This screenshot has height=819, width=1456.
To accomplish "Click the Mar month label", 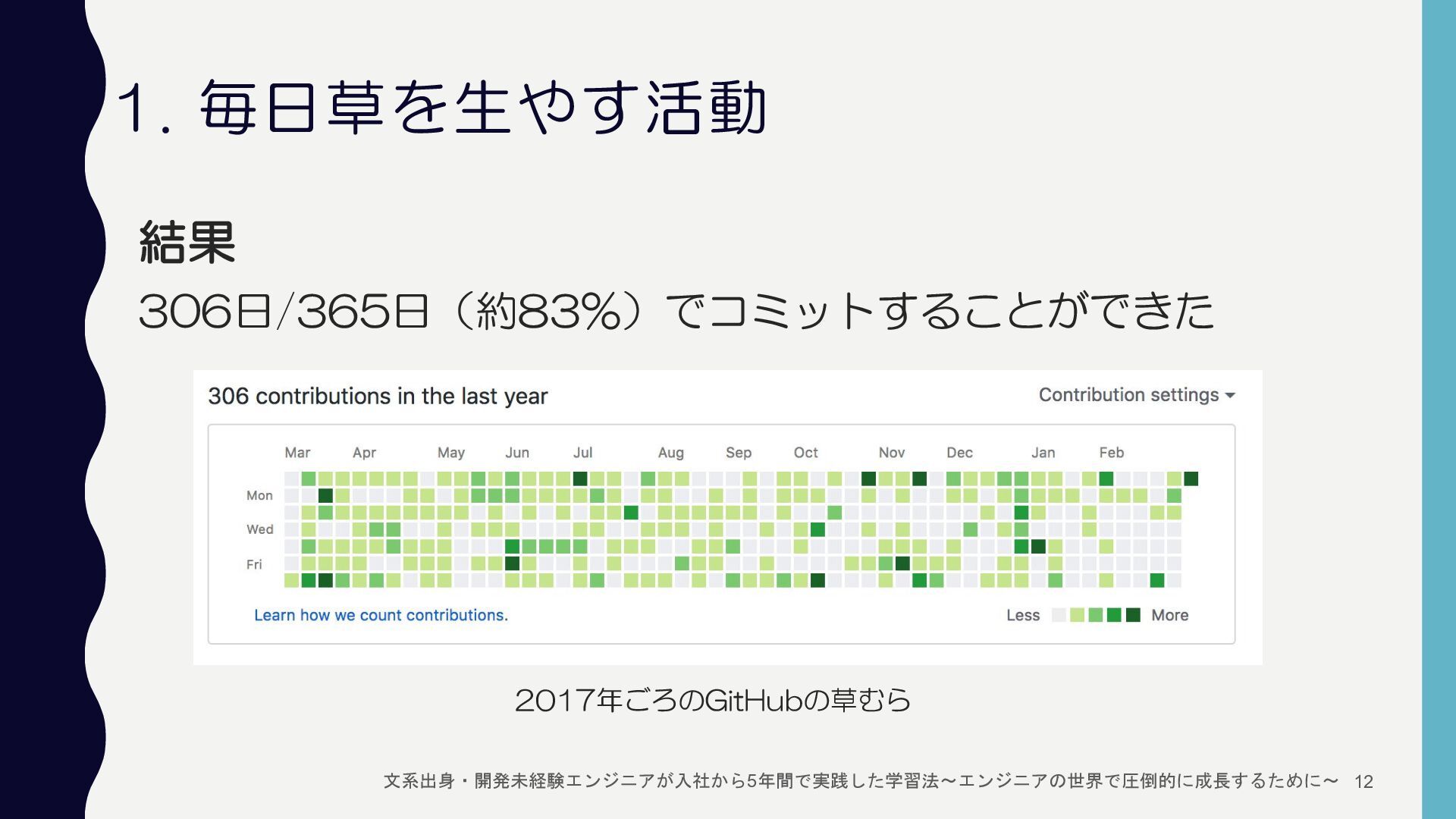I will pos(297,453).
